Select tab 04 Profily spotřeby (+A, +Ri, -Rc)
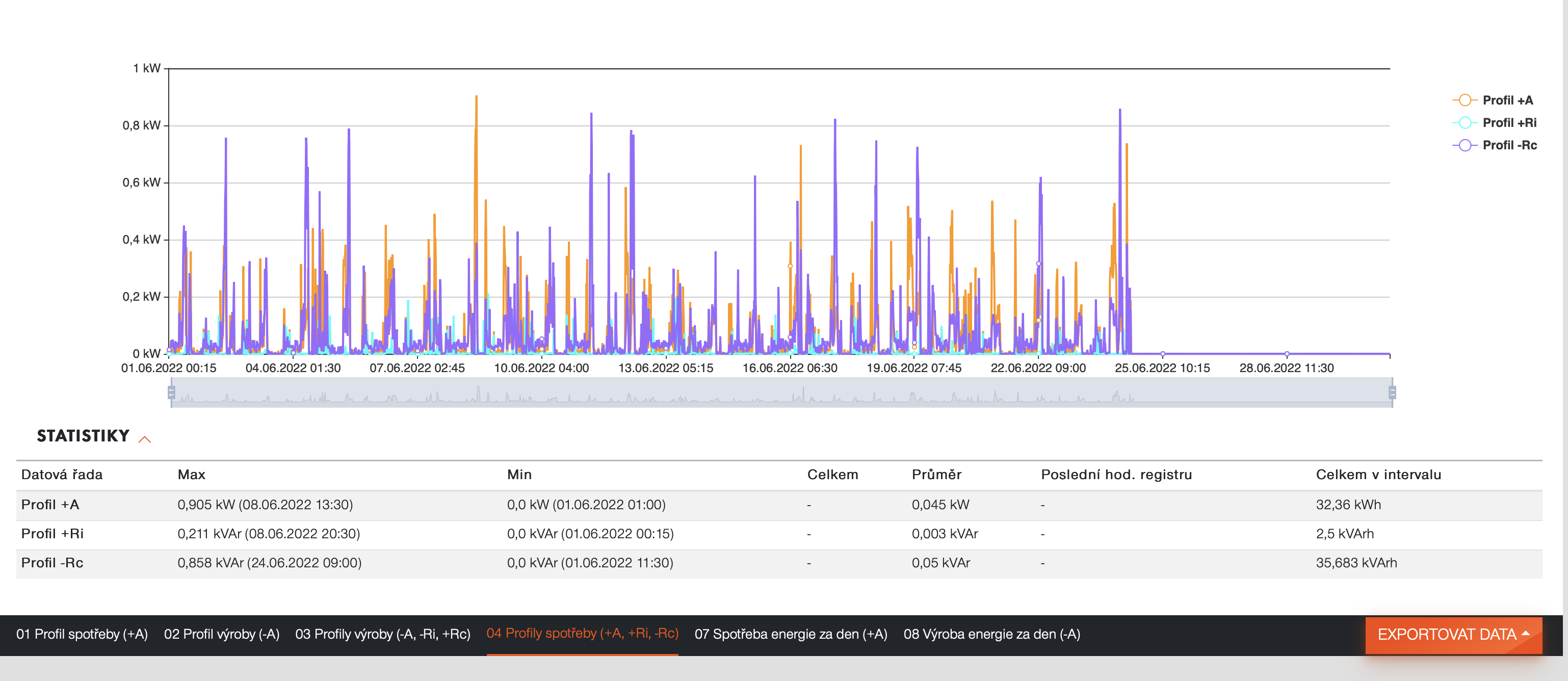Viewport: 1568px width, 681px height. click(x=583, y=634)
